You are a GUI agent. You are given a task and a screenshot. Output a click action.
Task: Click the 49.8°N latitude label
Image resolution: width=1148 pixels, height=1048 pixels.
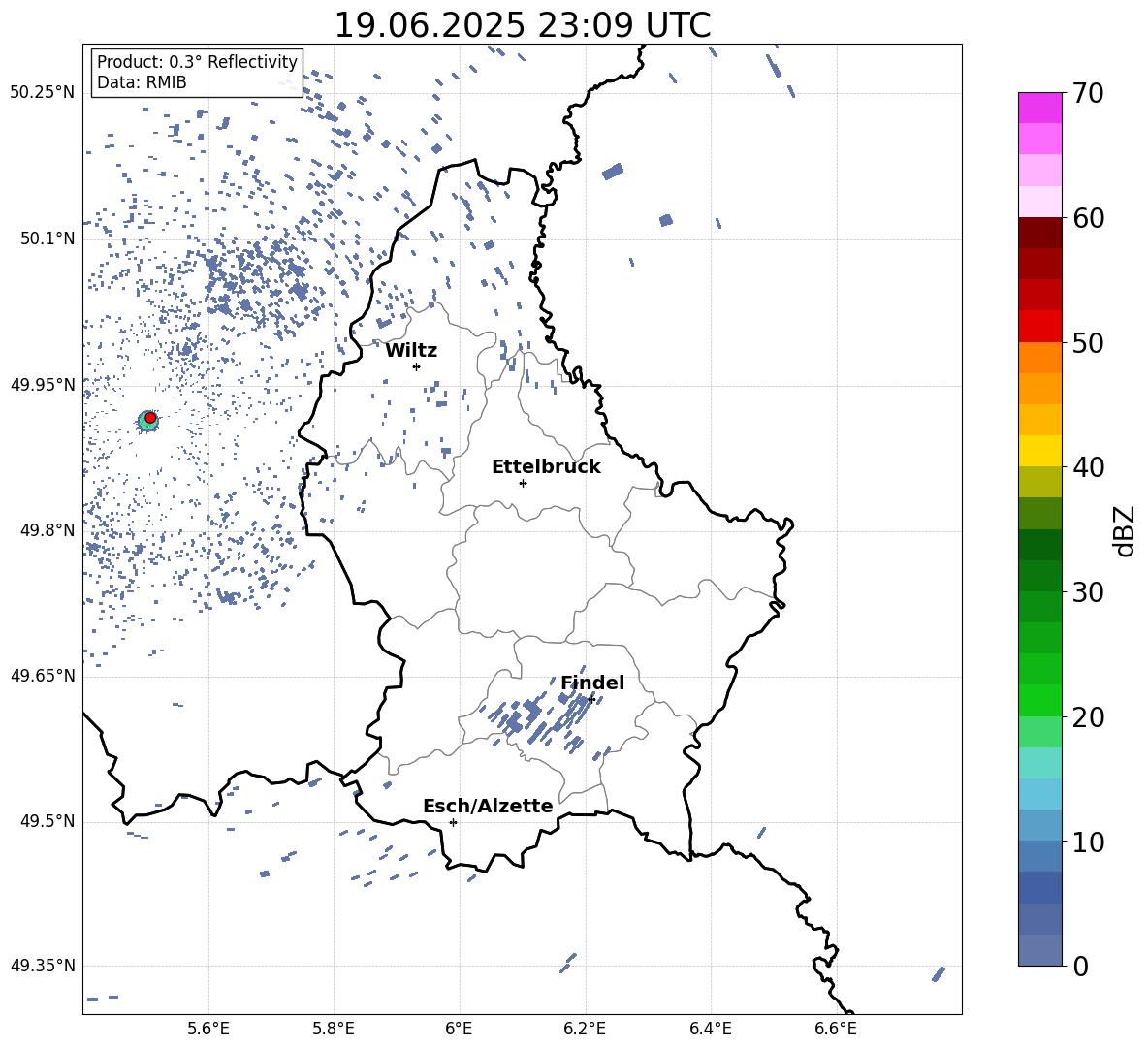tap(48, 530)
